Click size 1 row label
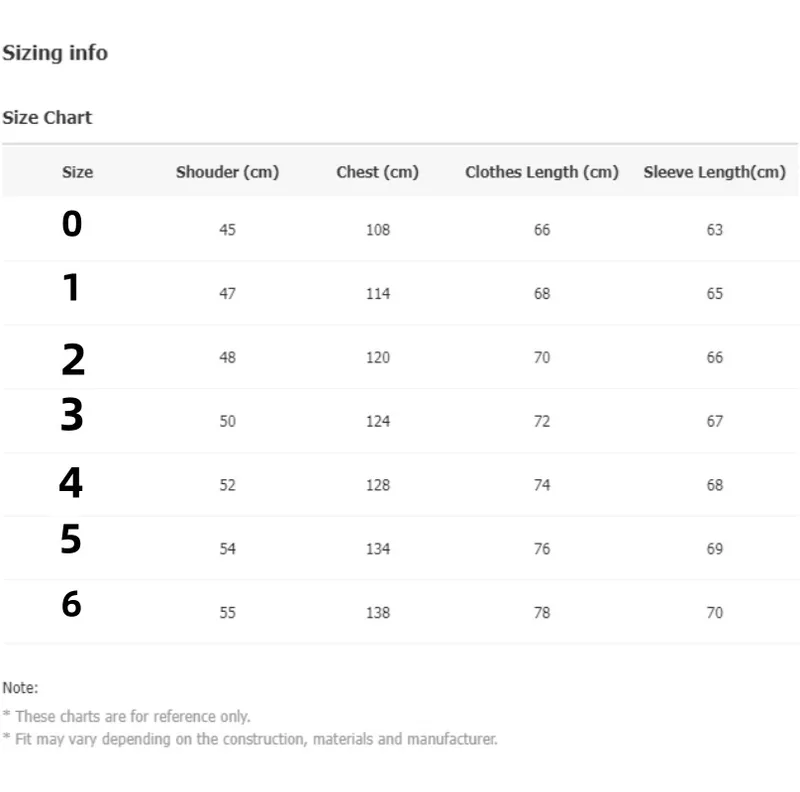The width and height of the screenshot is (800, 792). [x=71, y=287]
